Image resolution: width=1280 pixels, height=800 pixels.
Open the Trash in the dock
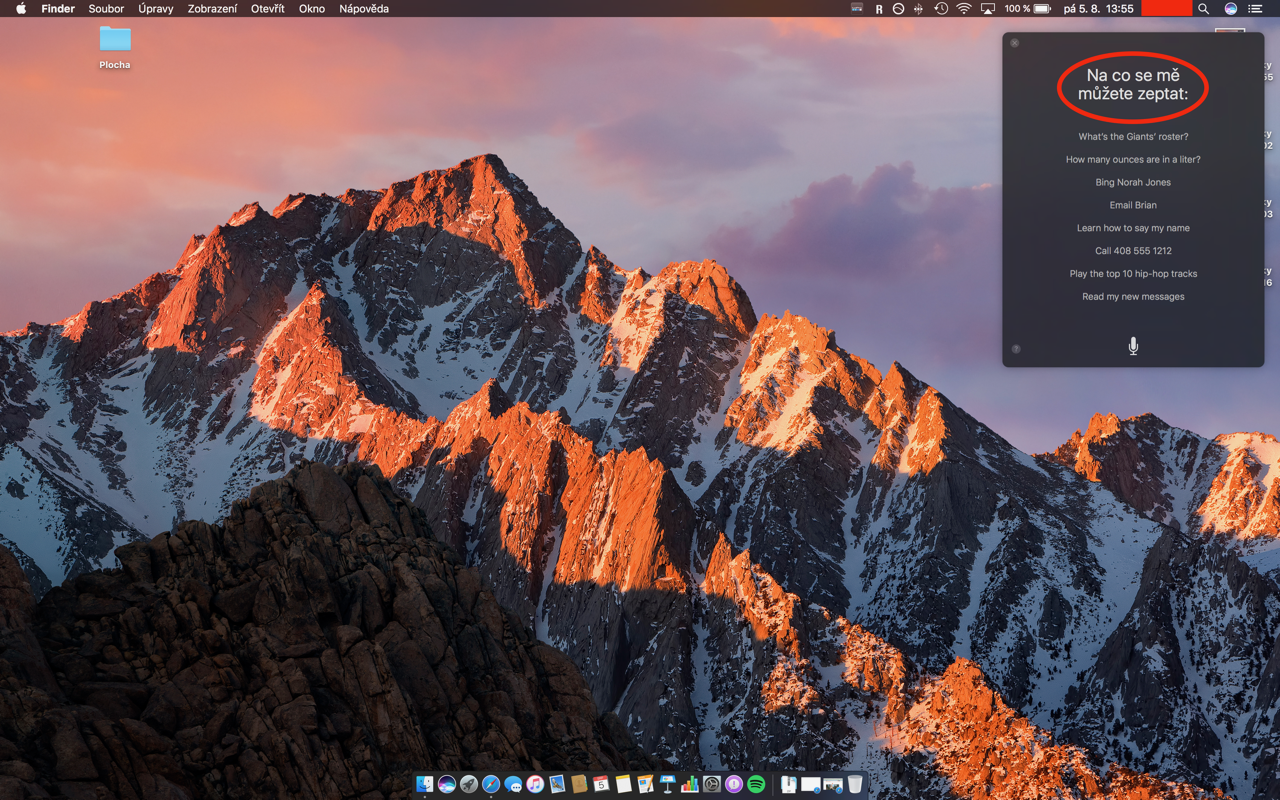[855, 785]
